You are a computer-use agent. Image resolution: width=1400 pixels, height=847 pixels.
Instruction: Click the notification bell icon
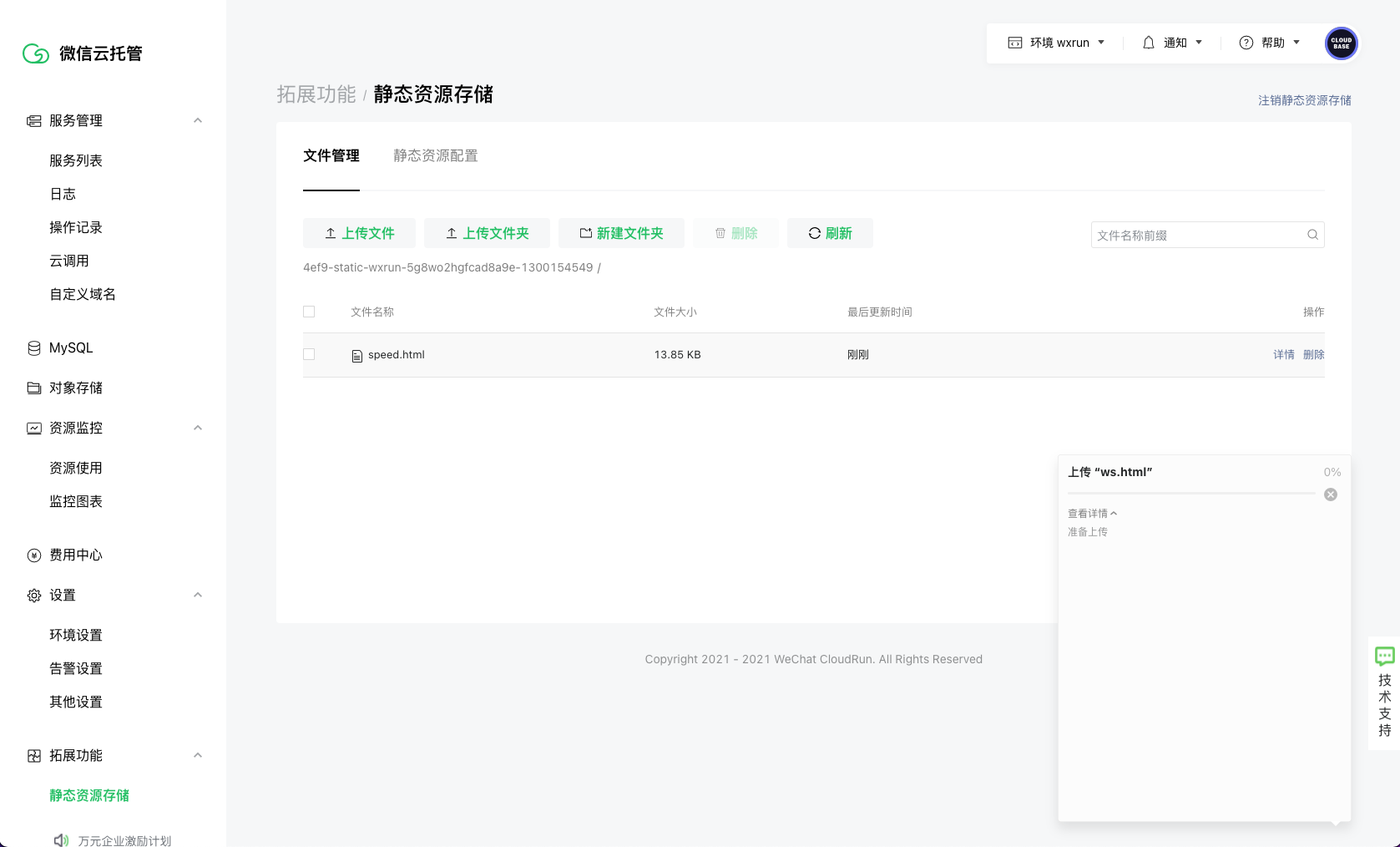click(1149, 43)
